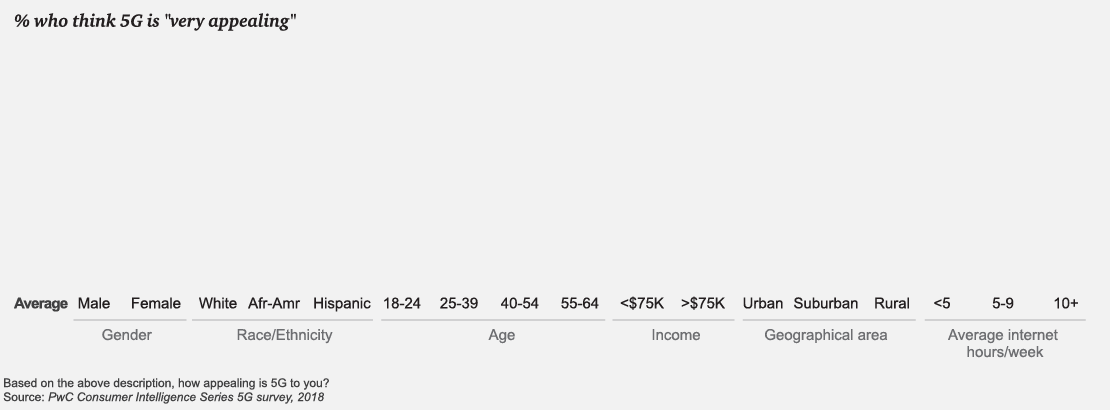Select the >$75K income segment
Image resolution: width=1110 pixels, height=410 pixels.
point(703,303)
